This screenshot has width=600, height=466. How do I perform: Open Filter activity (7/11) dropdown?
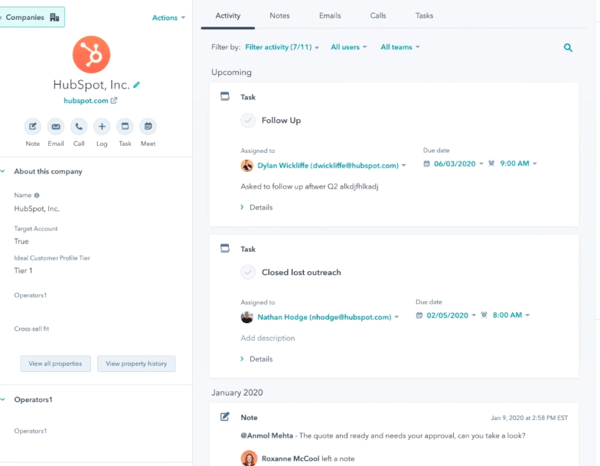coord(282,47)
